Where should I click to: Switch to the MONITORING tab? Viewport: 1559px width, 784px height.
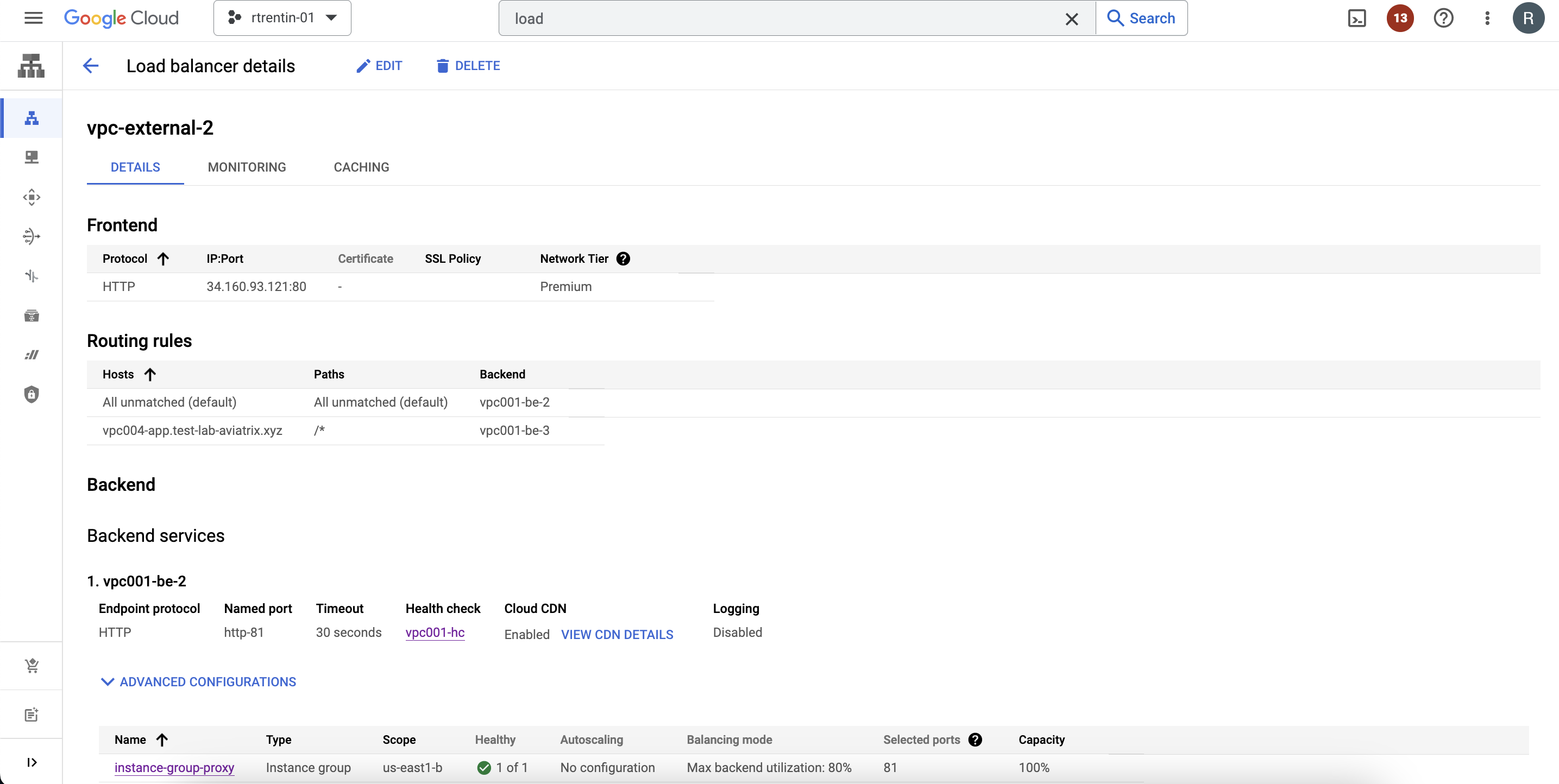click(246, 167)
